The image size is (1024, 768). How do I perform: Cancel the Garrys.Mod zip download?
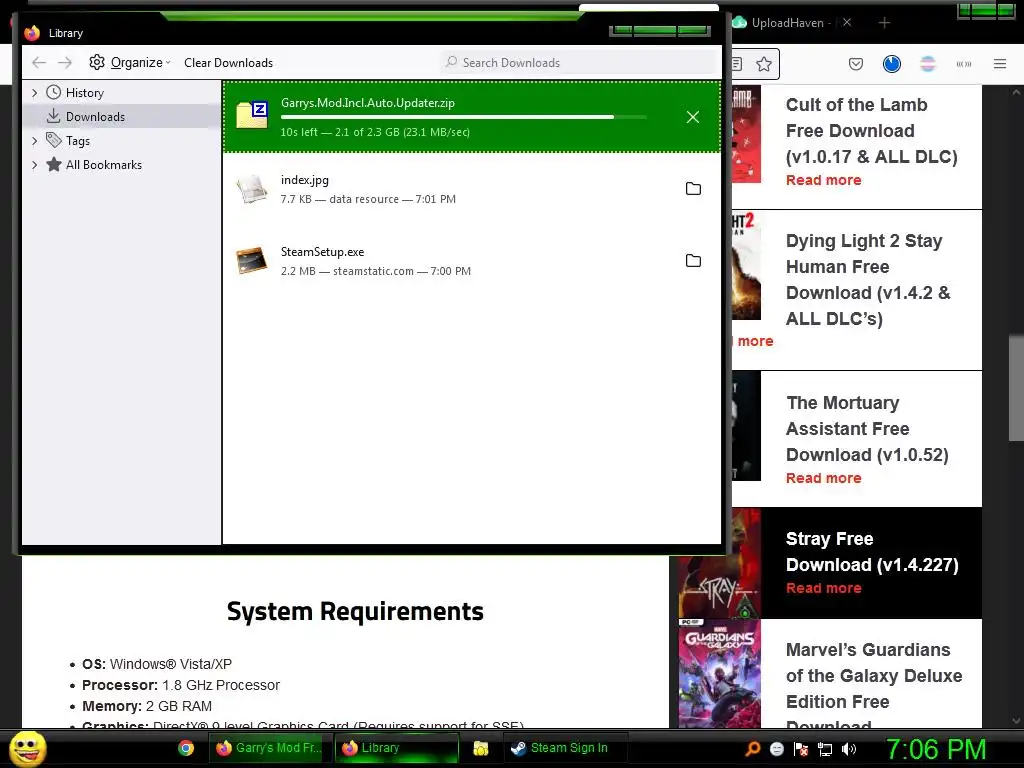click(693, 117)
